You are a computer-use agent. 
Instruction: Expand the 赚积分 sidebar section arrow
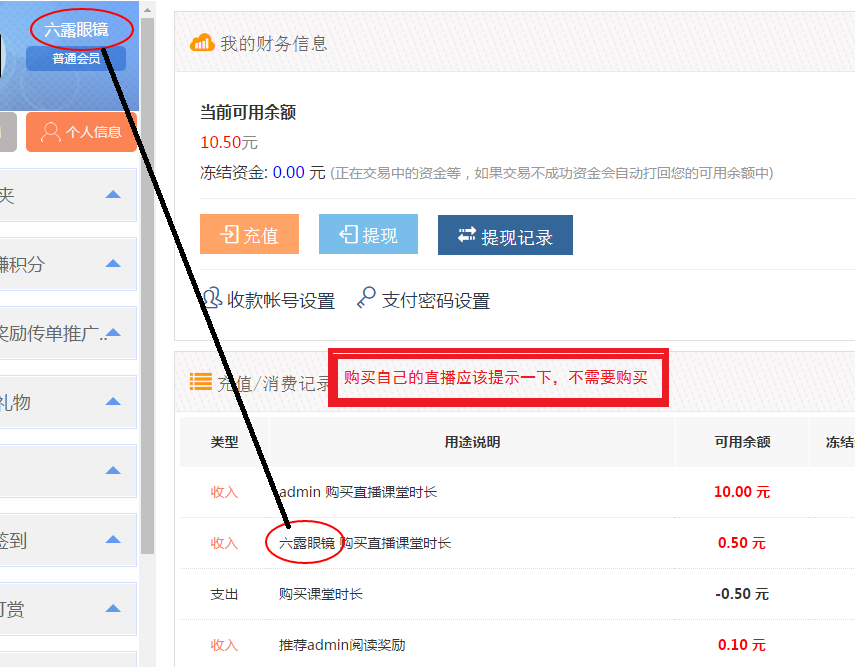(x=113, y=264)
